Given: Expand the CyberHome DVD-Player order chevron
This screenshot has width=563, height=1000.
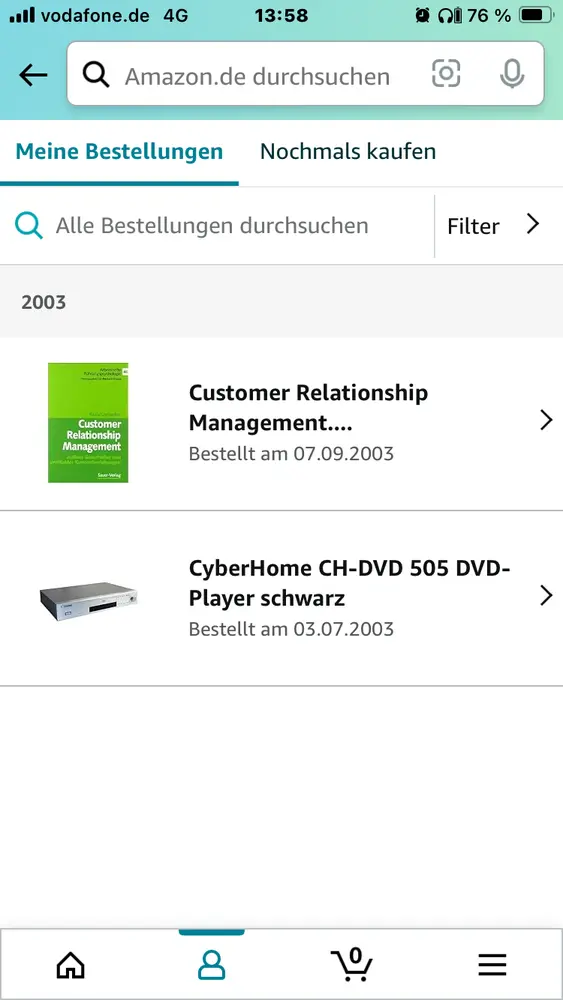Looking at the screenshot, I should coord(546,596).
